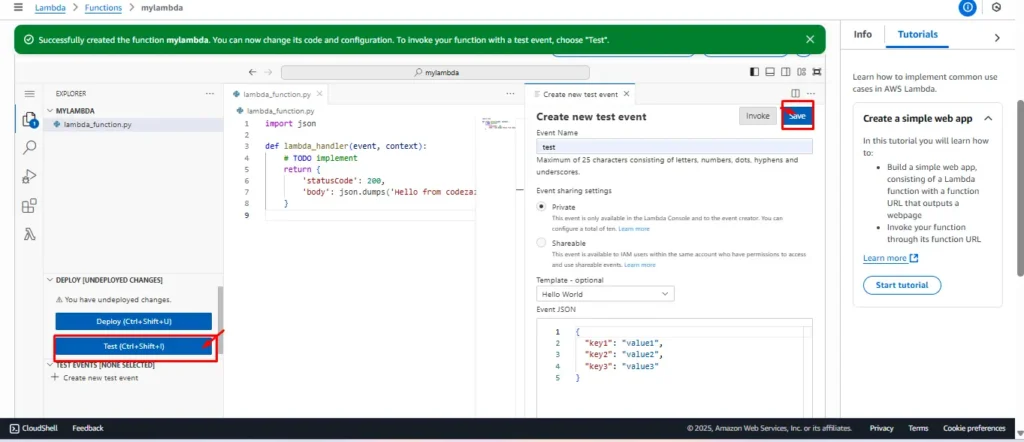Open the Privacy footer link
The height and width of the screenshot is (442, 1024).
tap(882, 428)
